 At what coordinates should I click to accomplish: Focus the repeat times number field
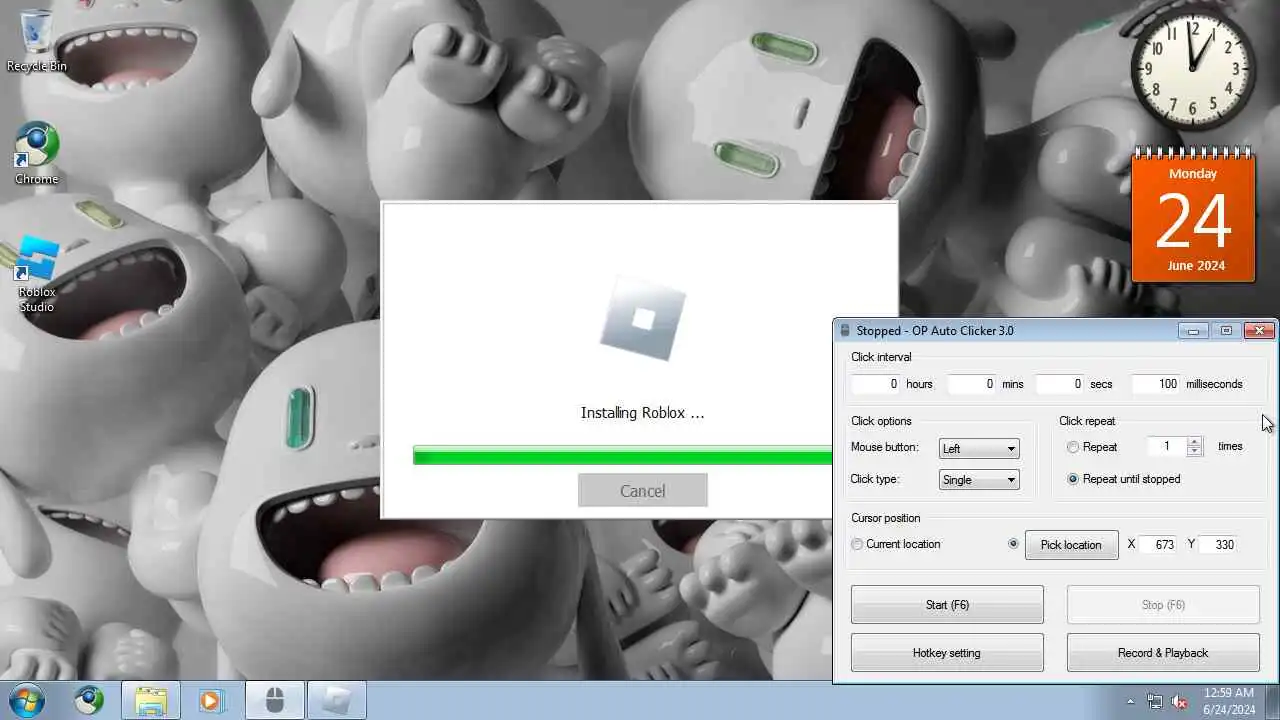1166,447
